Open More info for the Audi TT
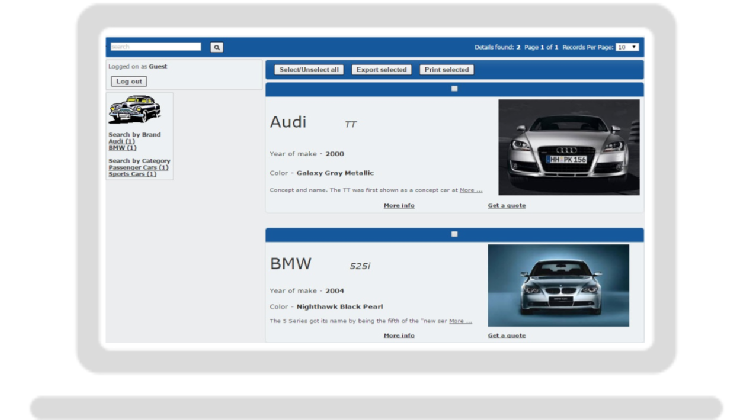The width and height of the screenshot is (750, 420). pos(399,206)
